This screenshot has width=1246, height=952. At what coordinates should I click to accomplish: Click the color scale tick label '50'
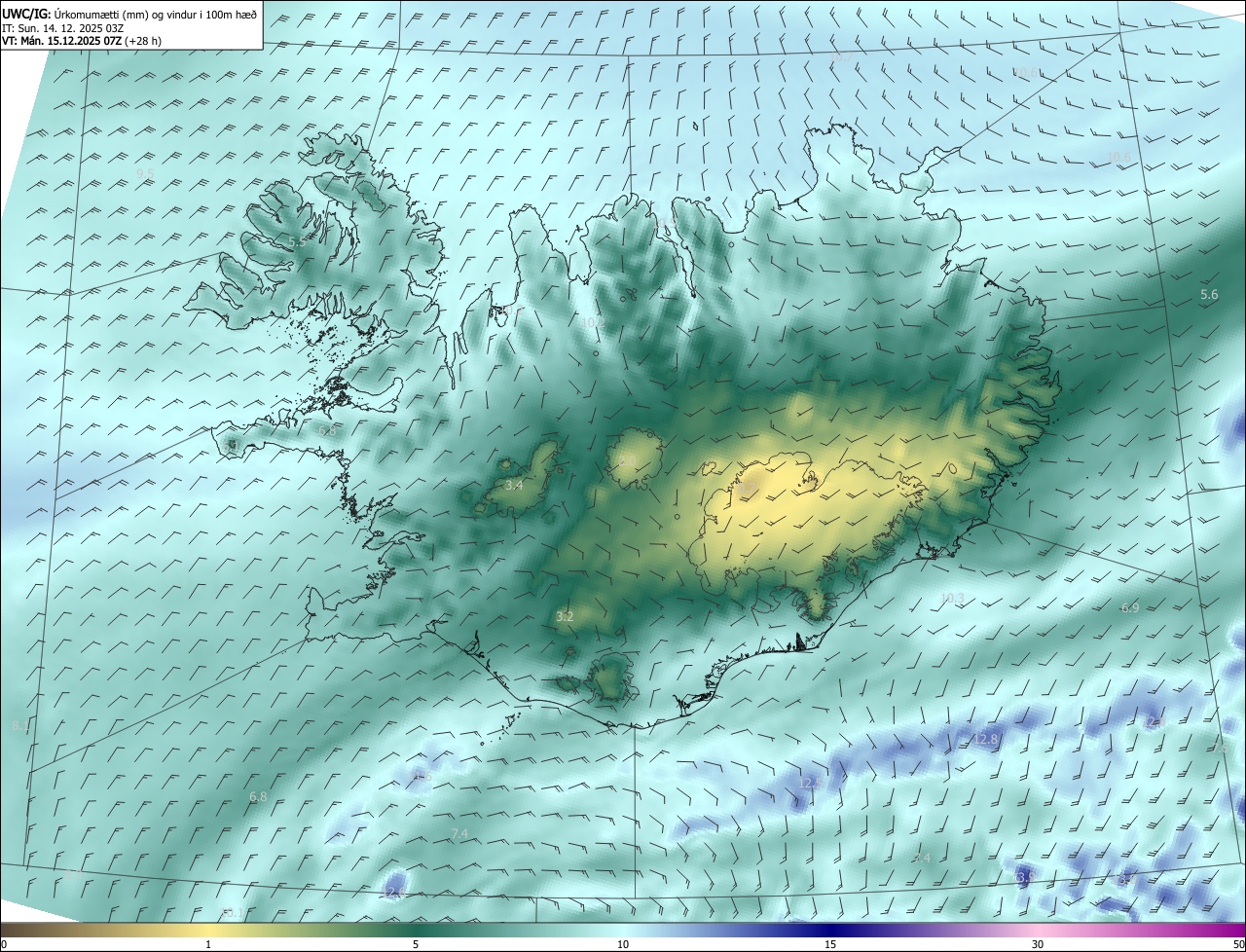click(x=1238, y=944)
